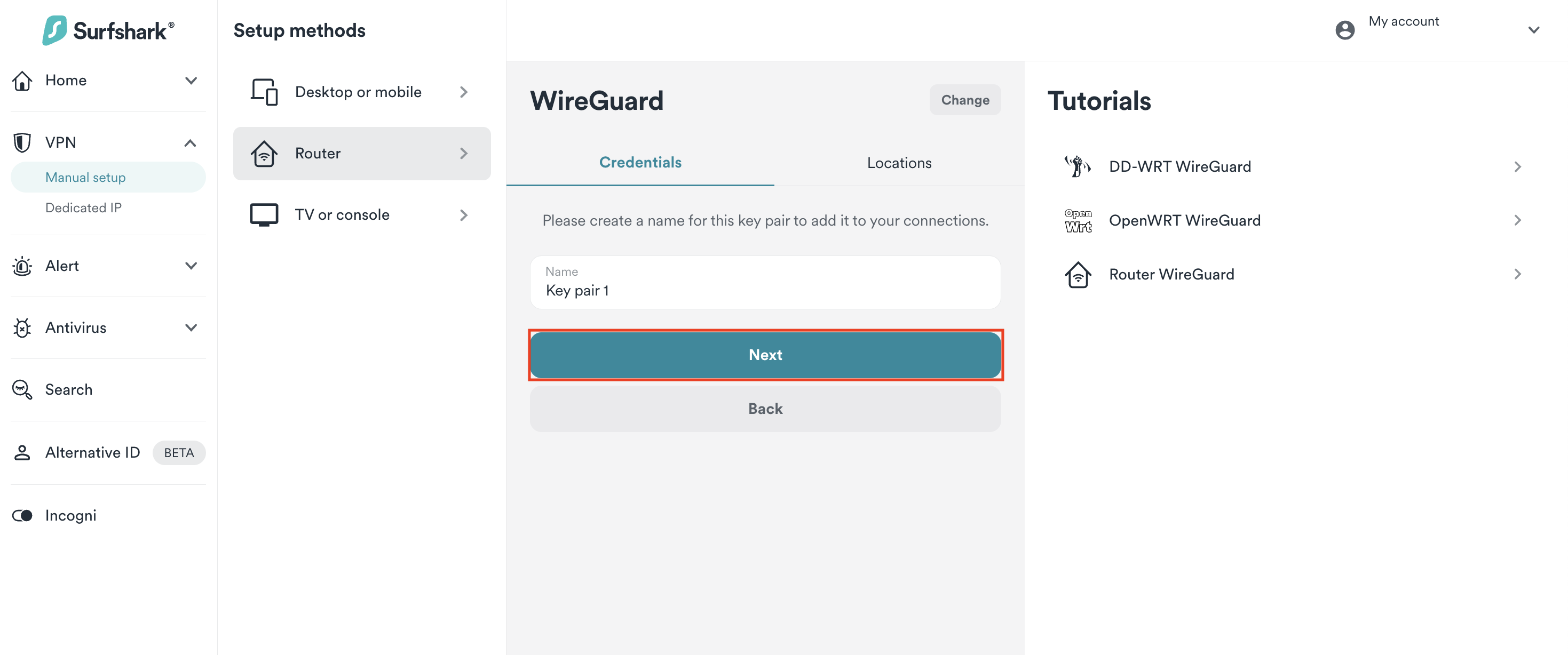The width and height of the screenshot is (1568, 655).
Task: Click the Change protocol button
Action: (964, 100)
